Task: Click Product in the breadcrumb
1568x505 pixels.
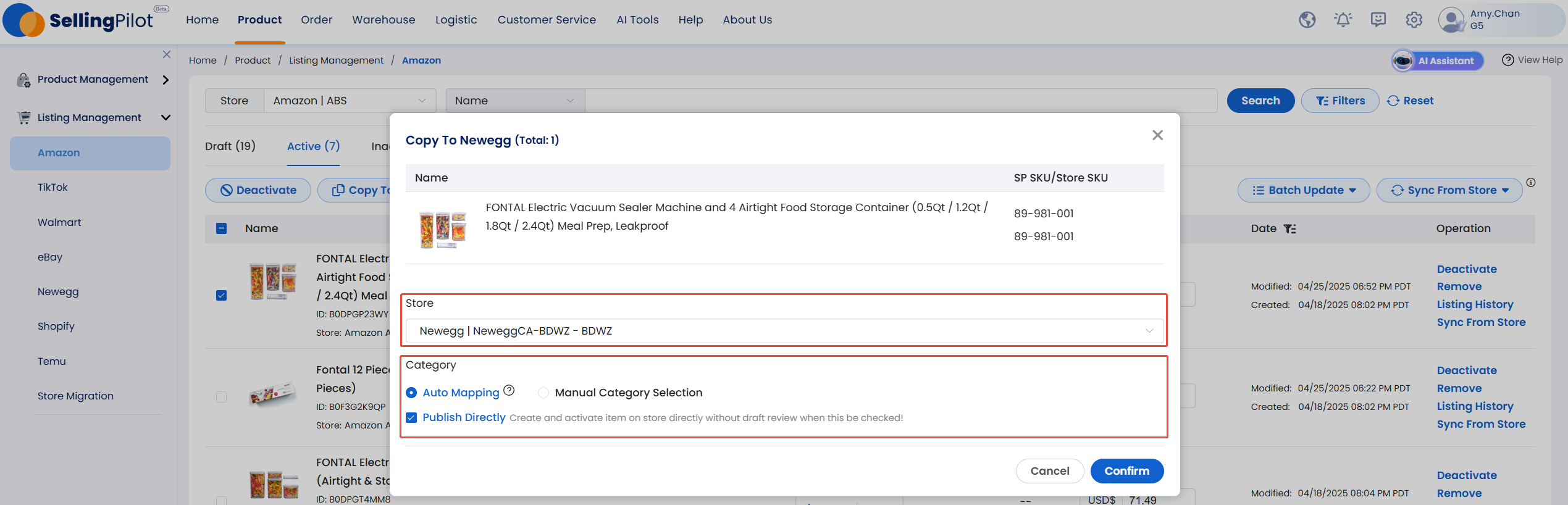Action: tap(253, 60)
